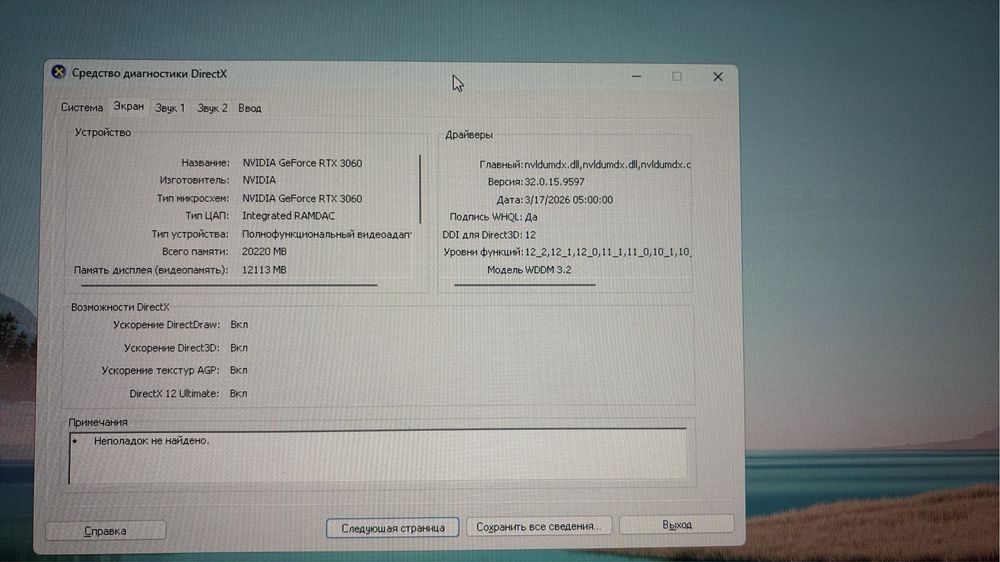The height and width of the screenshot is (562, 1000).
Task: Click the Integrated RAMDAC value
Action: tap(288, 216)
